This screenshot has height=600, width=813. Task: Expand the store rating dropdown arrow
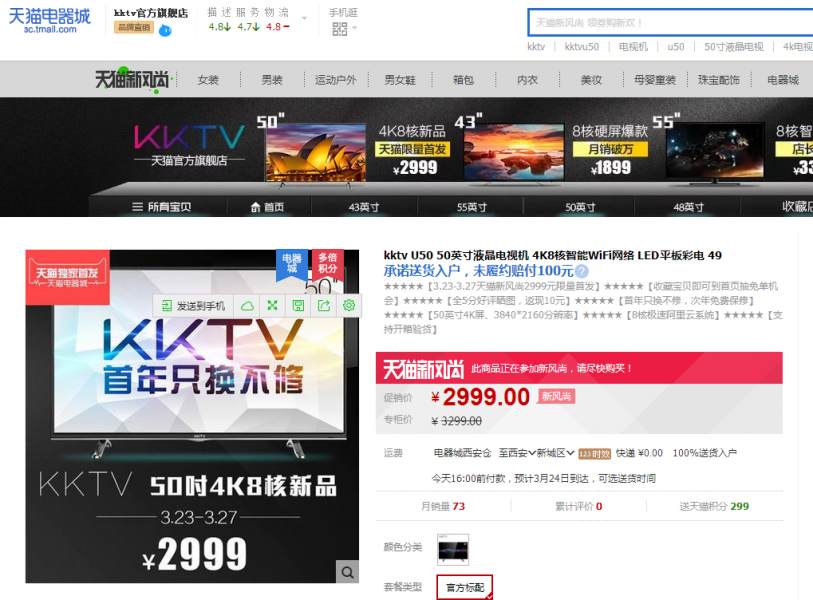click(304, 19)
